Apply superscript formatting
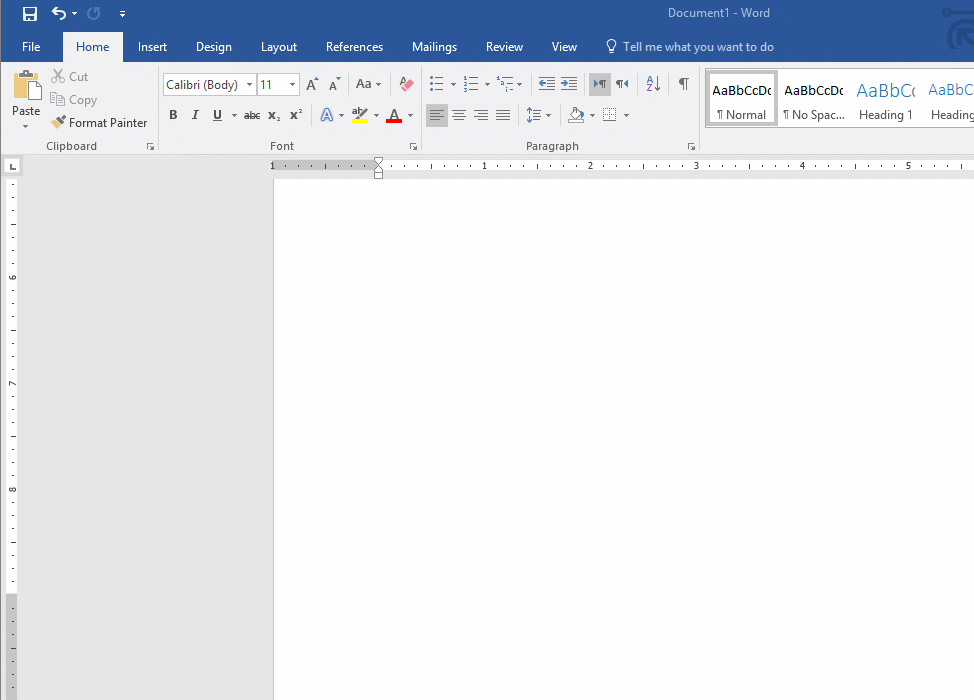Viewport: 974px width, 700px height. (x=296, y=115)
